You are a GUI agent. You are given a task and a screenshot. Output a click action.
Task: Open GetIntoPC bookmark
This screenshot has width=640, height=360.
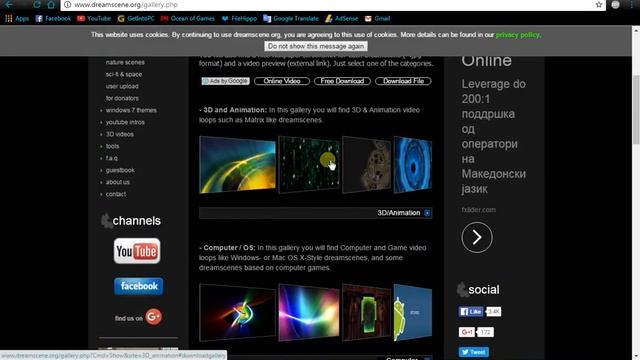point(136,18)
